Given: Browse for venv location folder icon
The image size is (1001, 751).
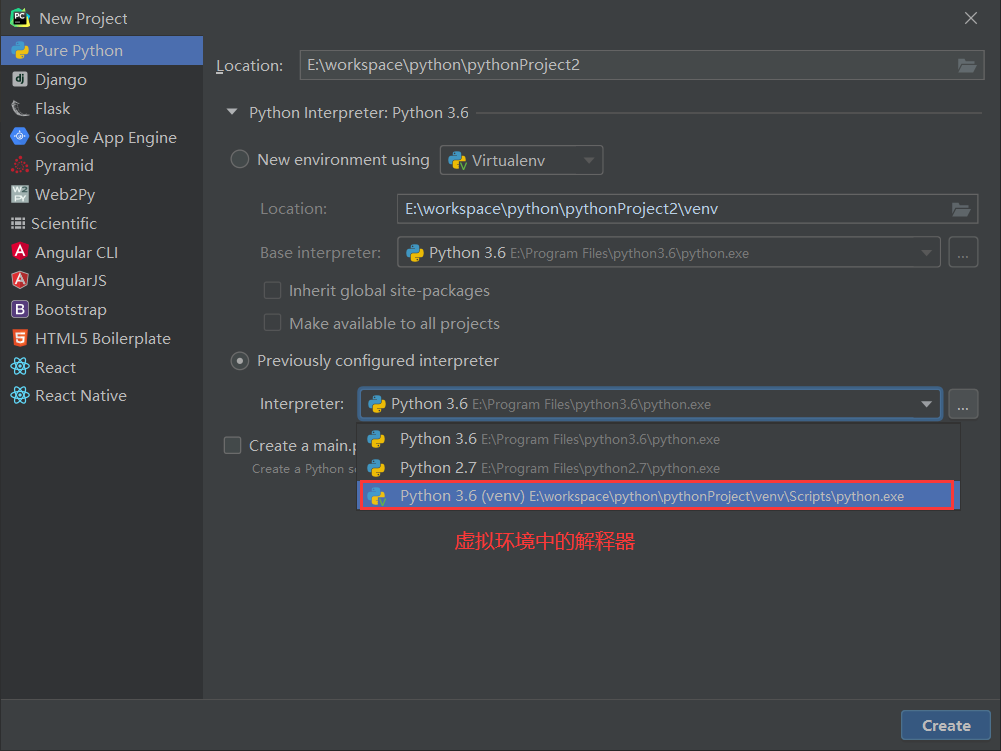Looking at the screenshot, I should (x=961, y=209).
